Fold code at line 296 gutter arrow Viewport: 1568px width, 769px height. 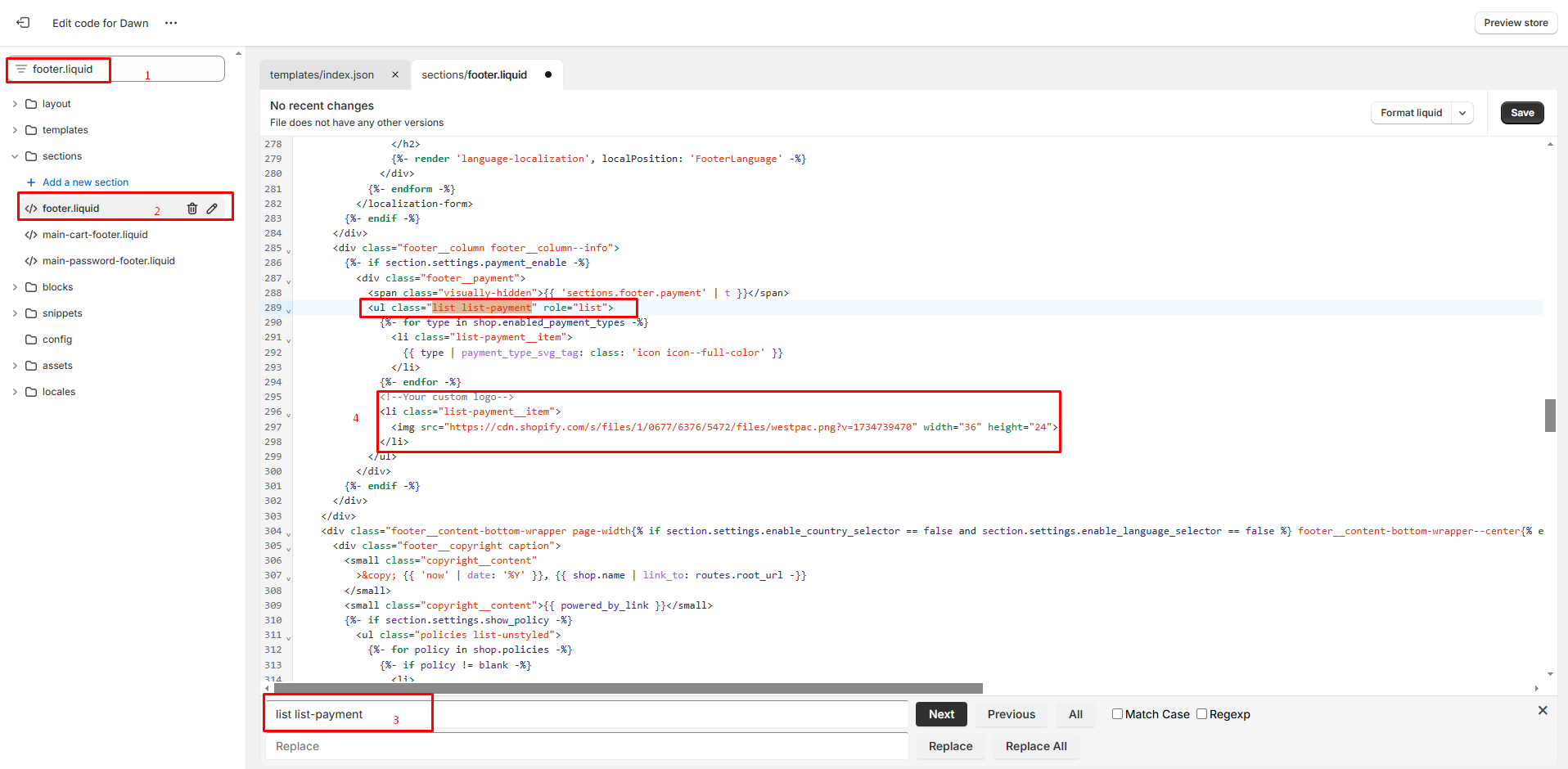[x=288, y=415]
